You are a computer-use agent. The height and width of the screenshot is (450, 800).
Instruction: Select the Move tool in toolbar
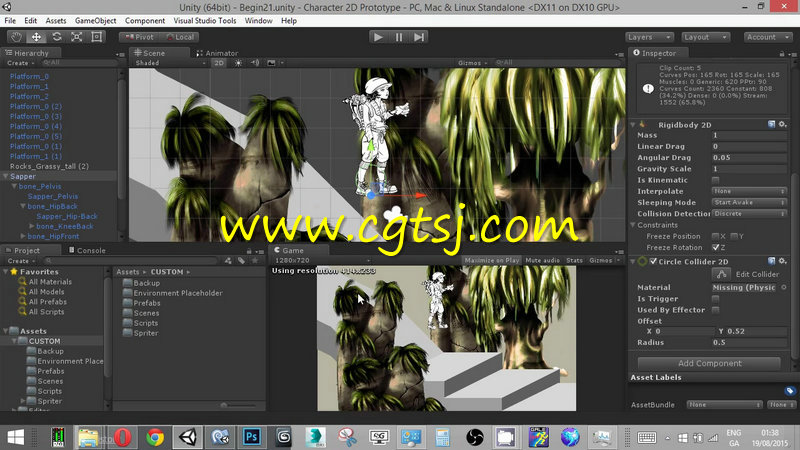(36, 37)
